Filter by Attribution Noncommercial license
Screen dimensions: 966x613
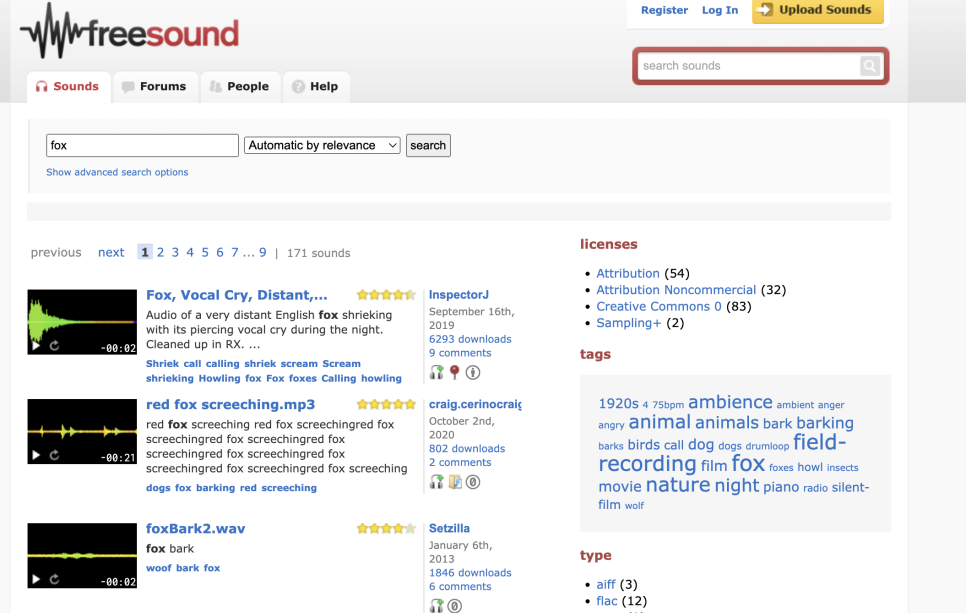(676, 290)
